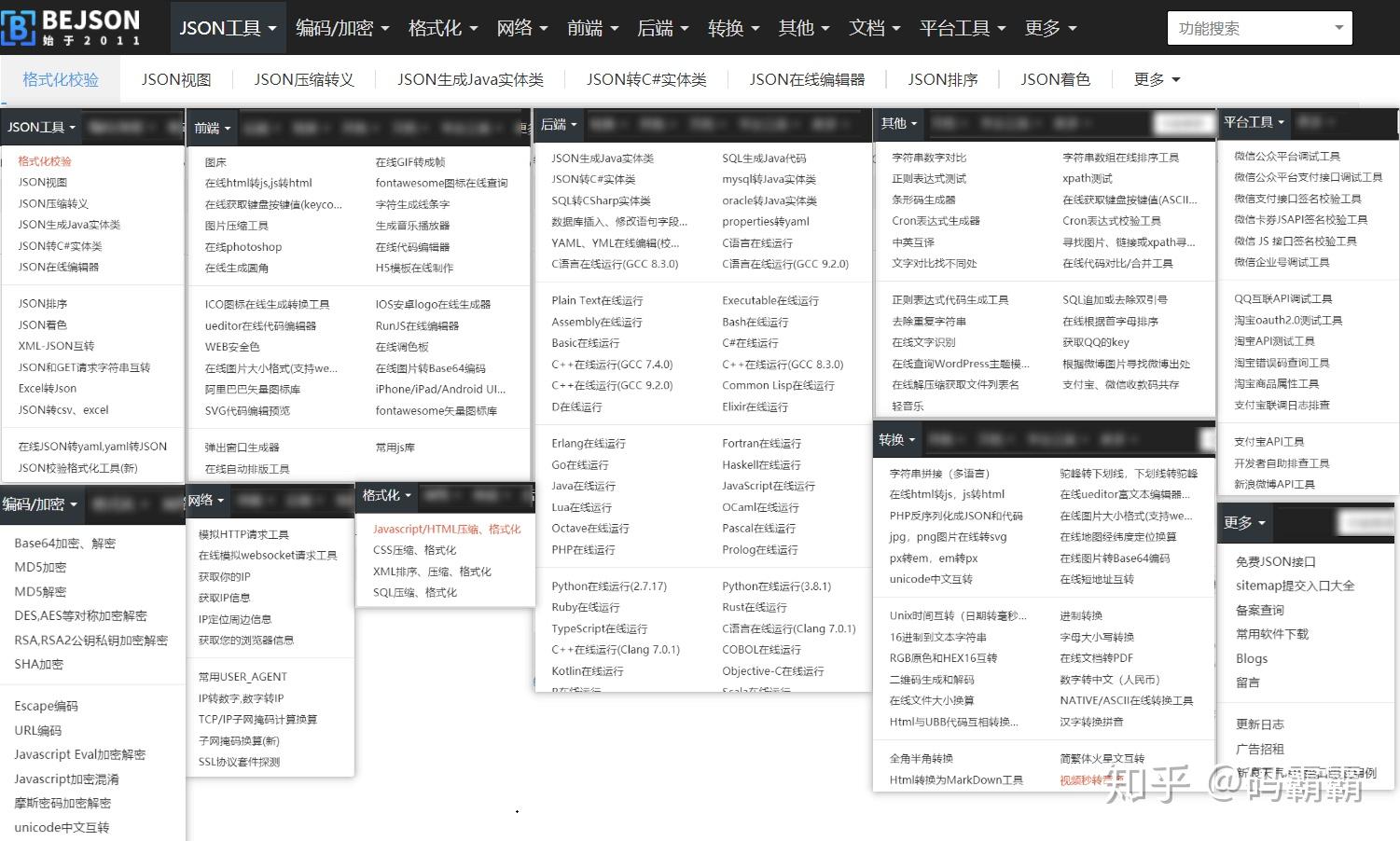
Task: Open the JSON在线编辑器 tab
Action: 807,80
